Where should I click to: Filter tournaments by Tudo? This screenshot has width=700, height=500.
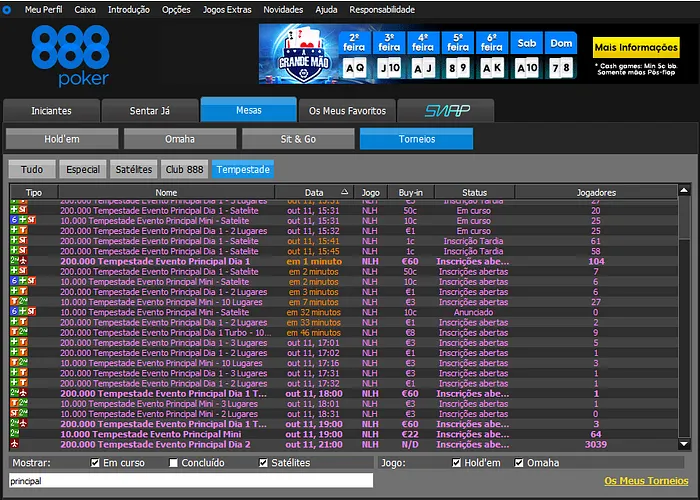tap(32, 169)
